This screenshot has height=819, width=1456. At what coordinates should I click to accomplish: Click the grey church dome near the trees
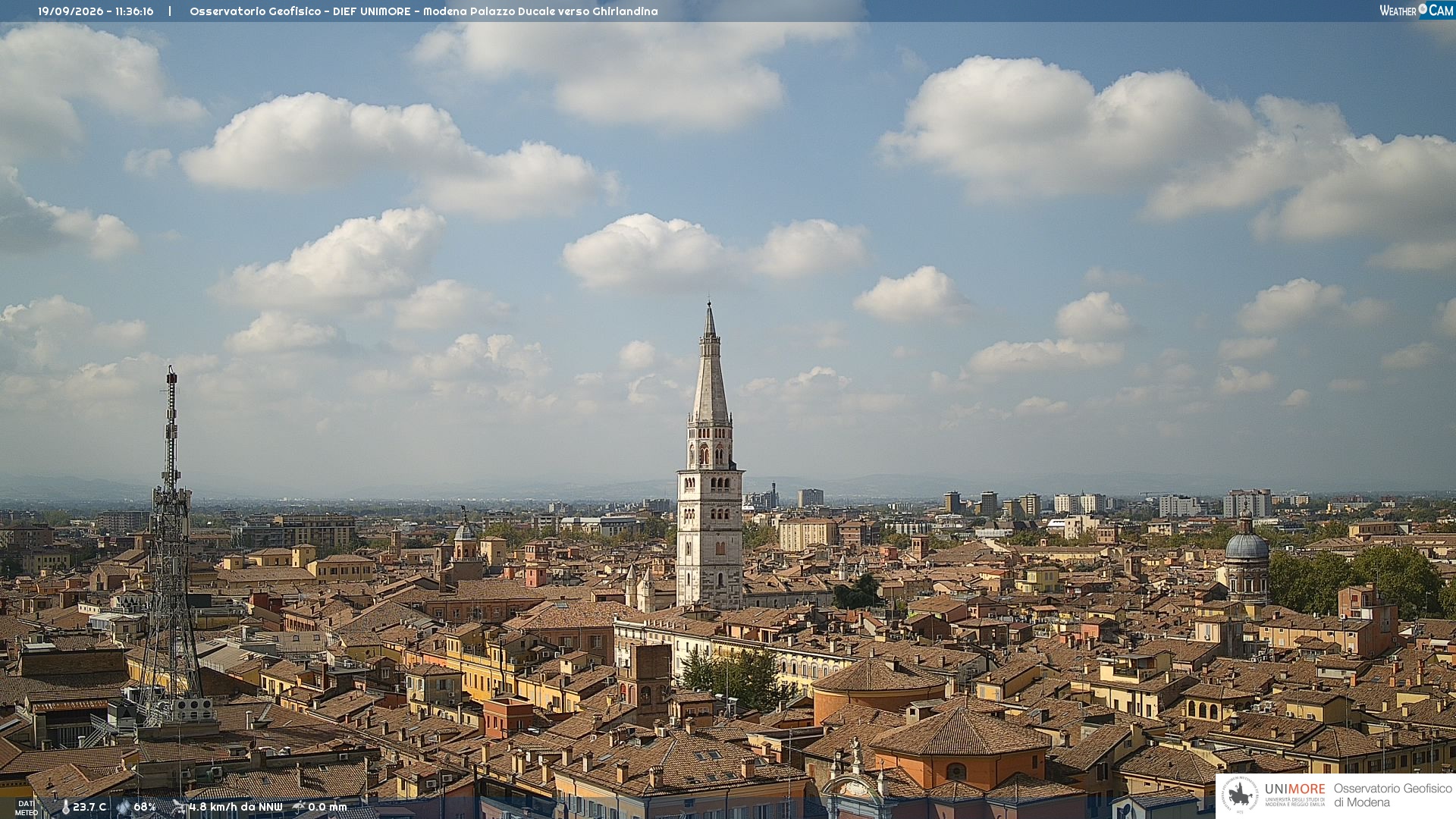pos(1246,544)
